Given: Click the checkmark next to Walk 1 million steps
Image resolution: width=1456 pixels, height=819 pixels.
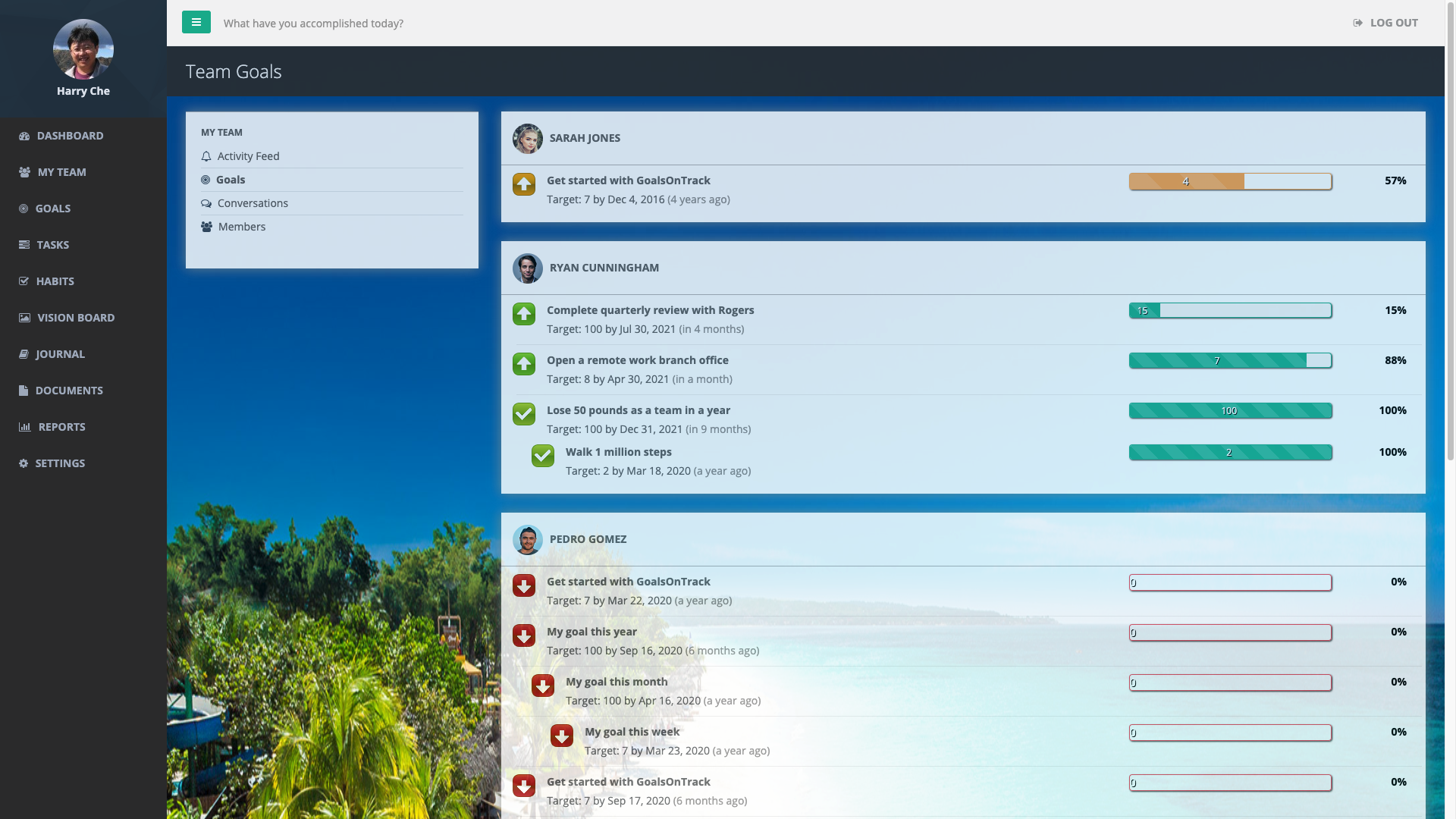Looking at the screenshot, I should point(542,456).
